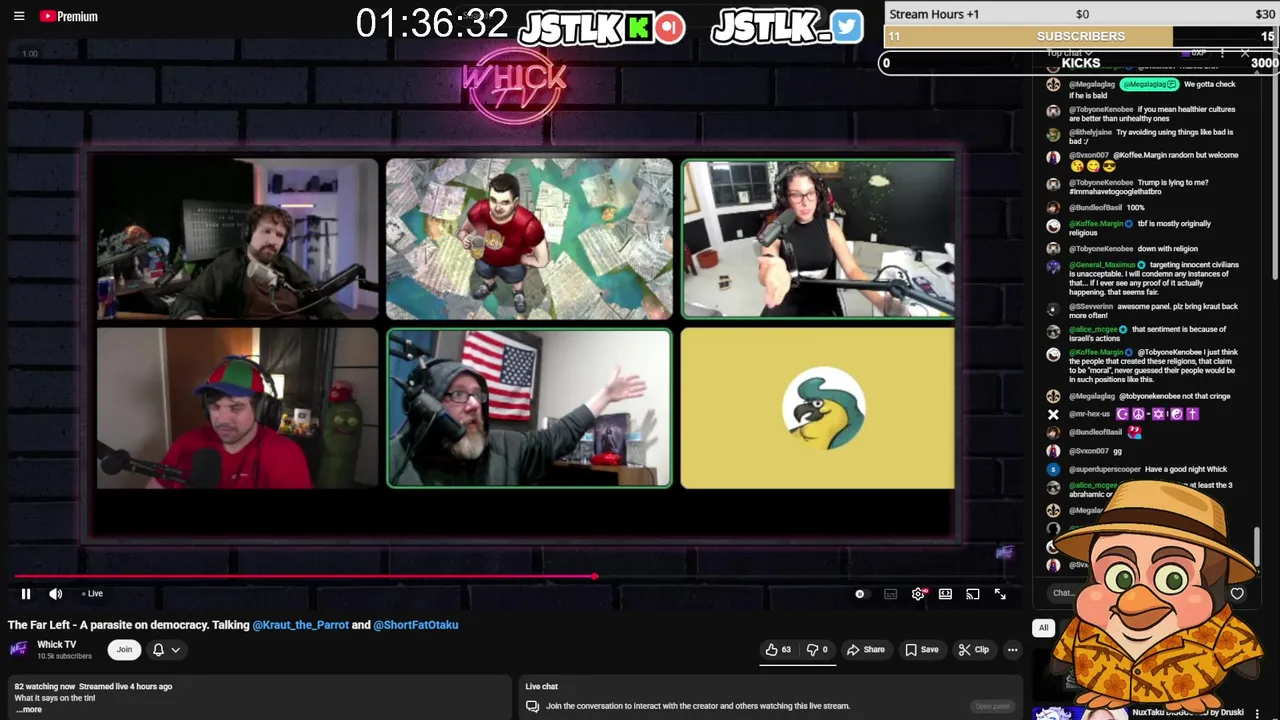Click 'Stream Hours +1' goal text
Screen dimensions: 1280x720
pyautogui.click(x=934, y=14)
